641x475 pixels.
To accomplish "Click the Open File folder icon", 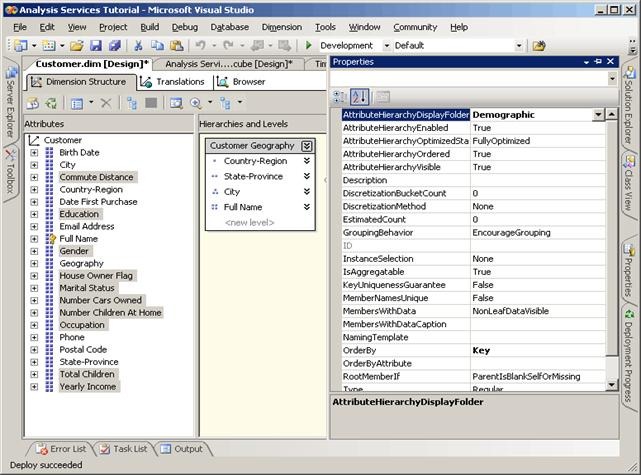I will 76,46.
